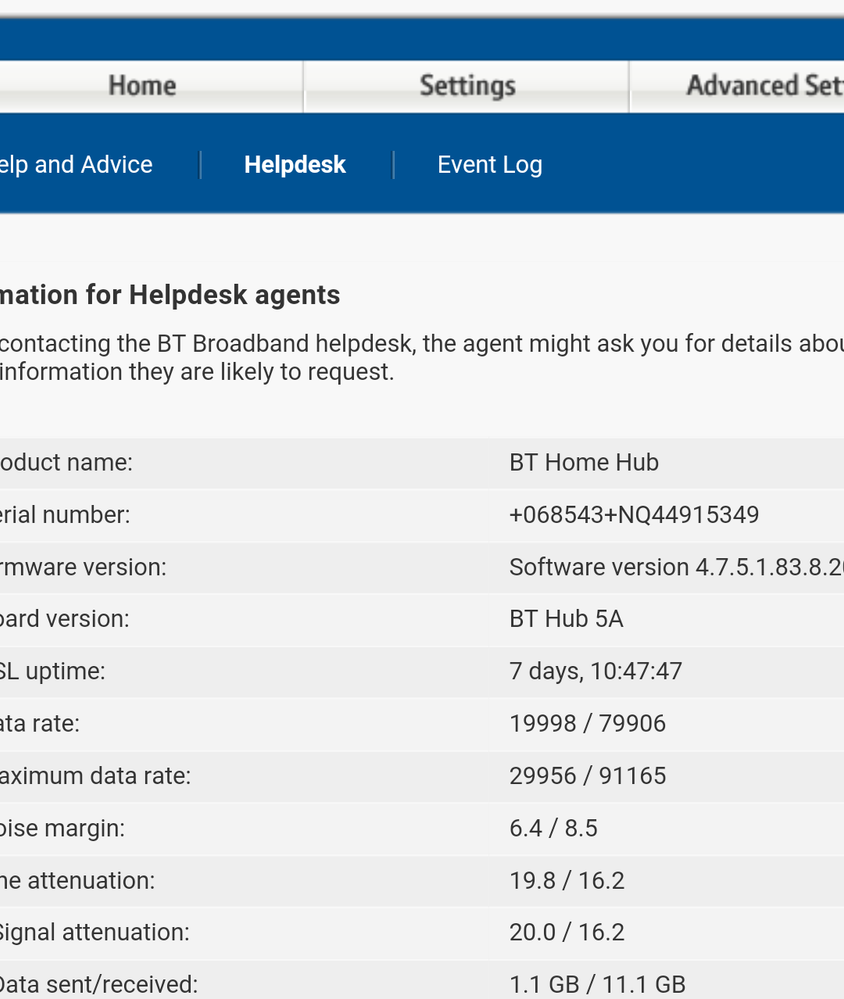Select the BT Home Hub value
This screenshot has height=999, width=844.
[584, 462]
